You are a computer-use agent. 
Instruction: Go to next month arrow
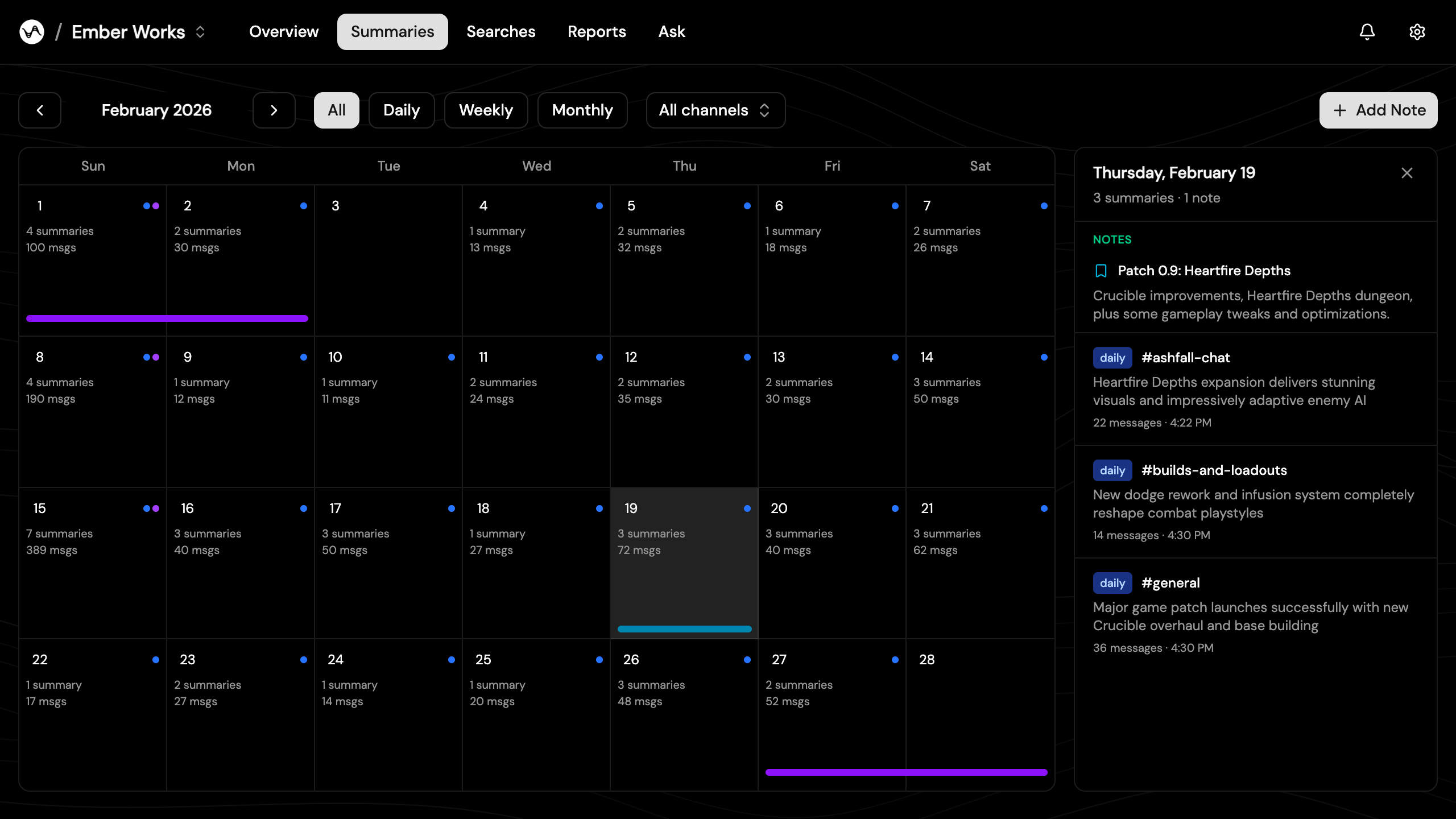[x=274, y=110]
